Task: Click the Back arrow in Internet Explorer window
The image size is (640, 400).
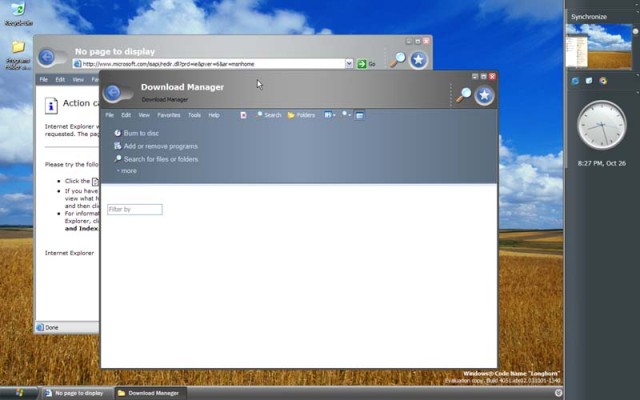Action: tap(47, 57)
